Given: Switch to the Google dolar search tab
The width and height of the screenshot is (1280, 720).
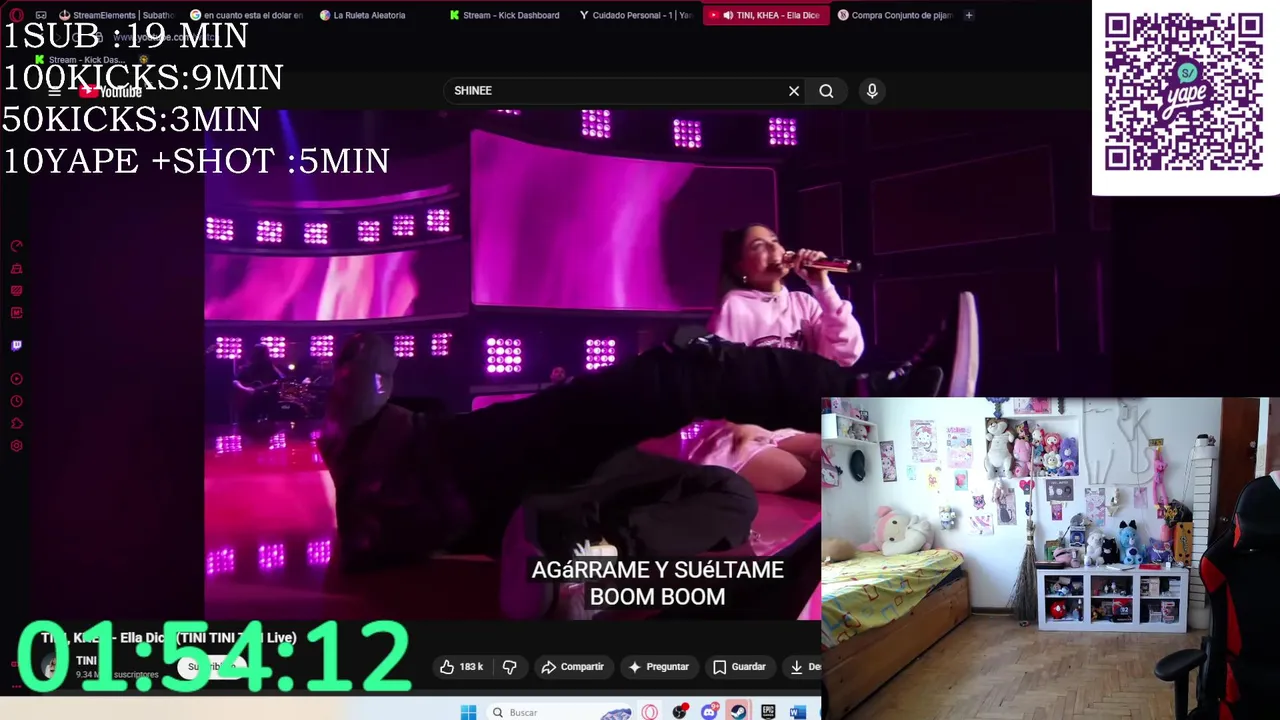Looking at the screenshot, I should (x=248, y=15).
